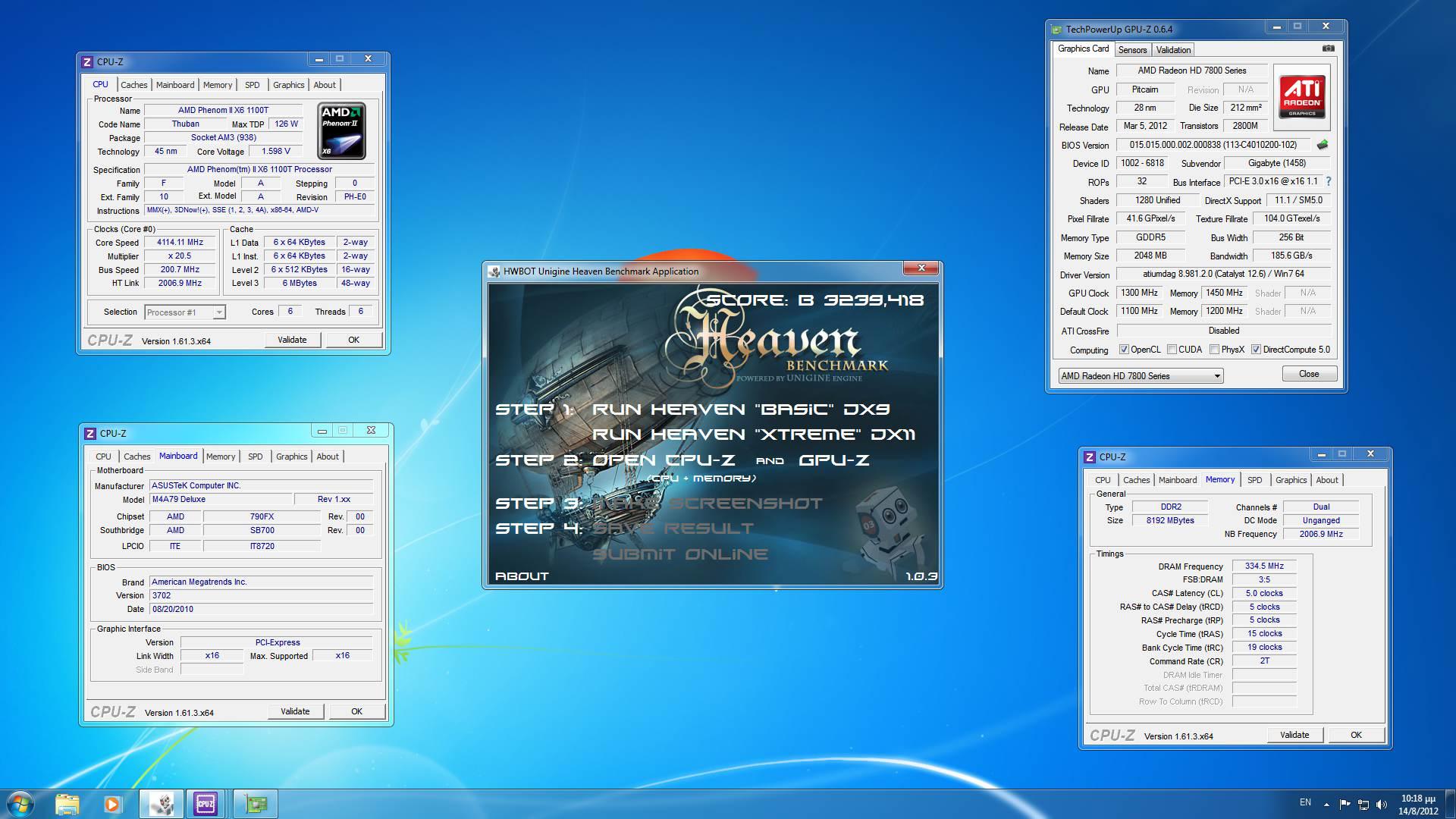This screenshot has height=819, width=1456.
Task: Open Memory tab in top-left CPU-Z
Action: pos(218,85)
